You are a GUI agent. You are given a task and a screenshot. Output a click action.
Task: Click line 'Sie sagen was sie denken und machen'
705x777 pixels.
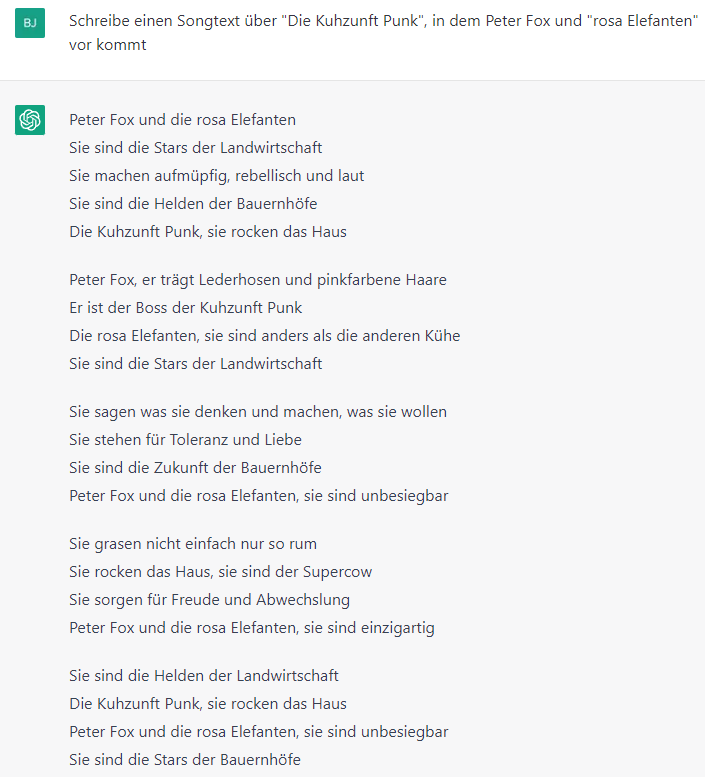tap(258, 412)
